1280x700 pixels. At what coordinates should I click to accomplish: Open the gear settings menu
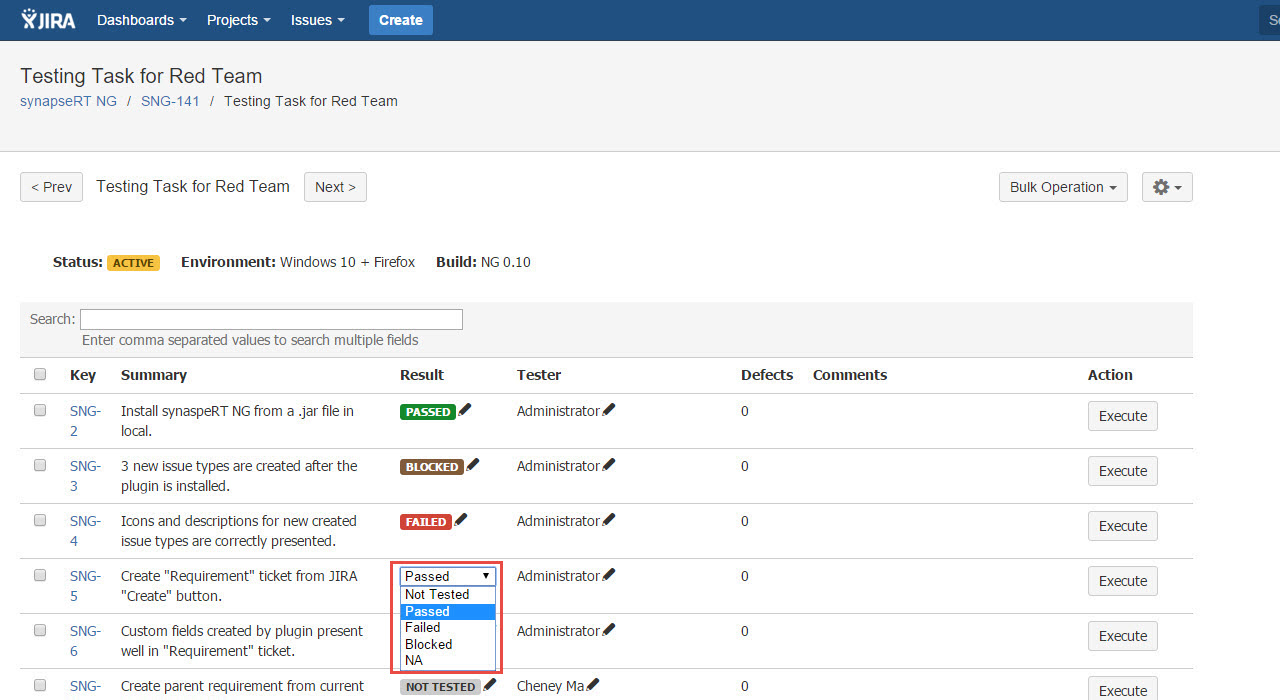coord(1166,187)
